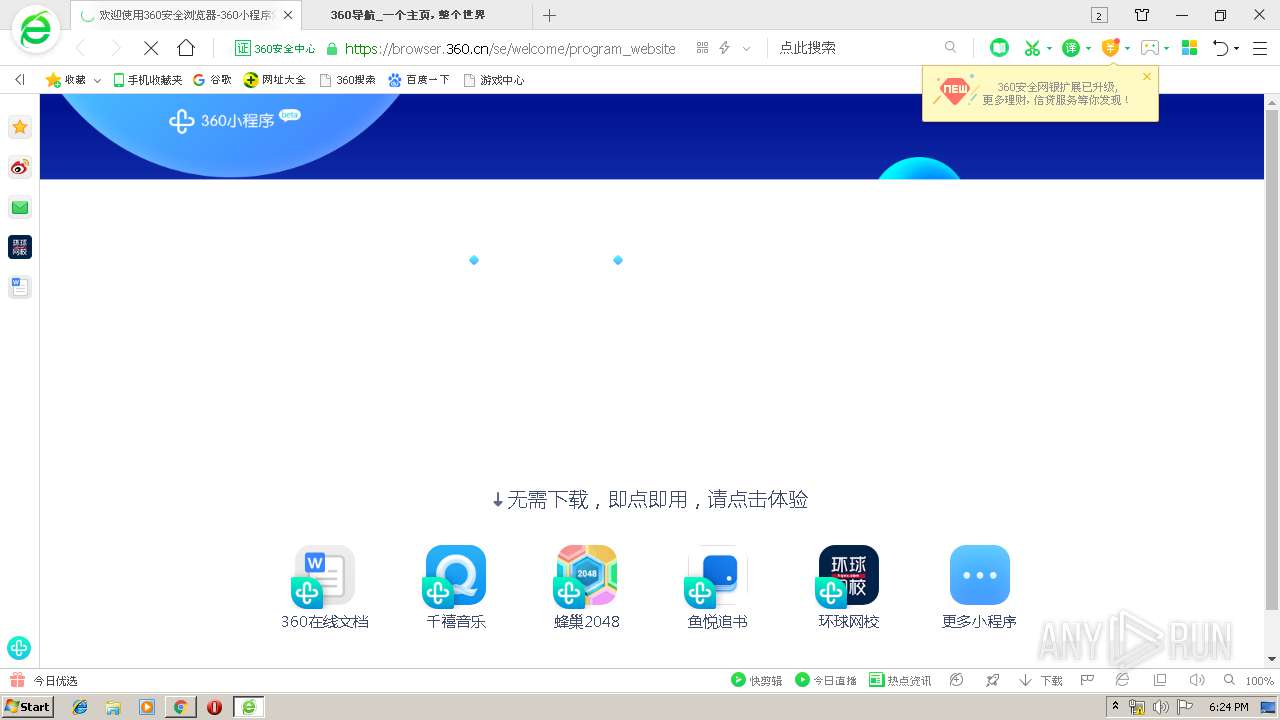Open 今日直播 in status bar
This screenshot has height=720, width=1280.
tap(825, 681)
